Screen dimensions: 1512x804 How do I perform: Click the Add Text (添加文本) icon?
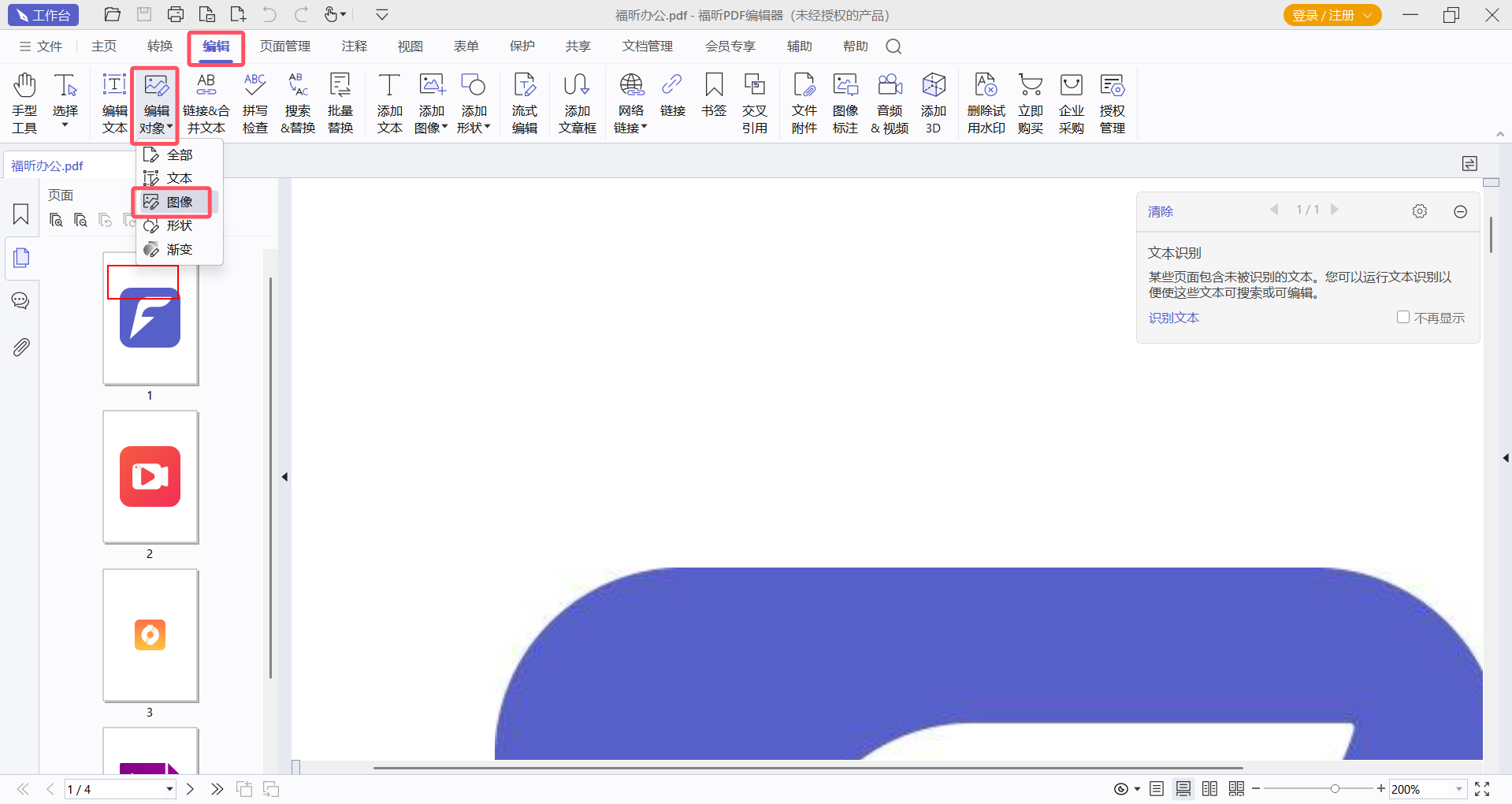pos(389,102)
